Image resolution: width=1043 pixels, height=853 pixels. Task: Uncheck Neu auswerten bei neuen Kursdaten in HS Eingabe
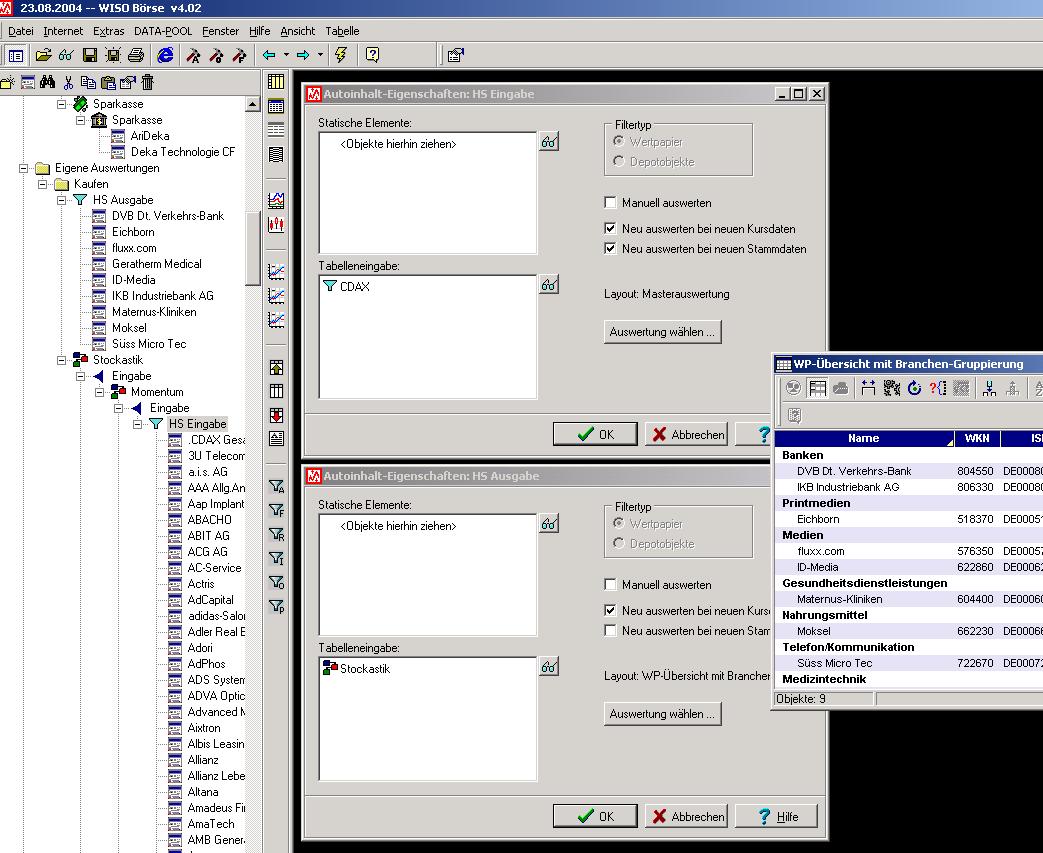point(610,228)
